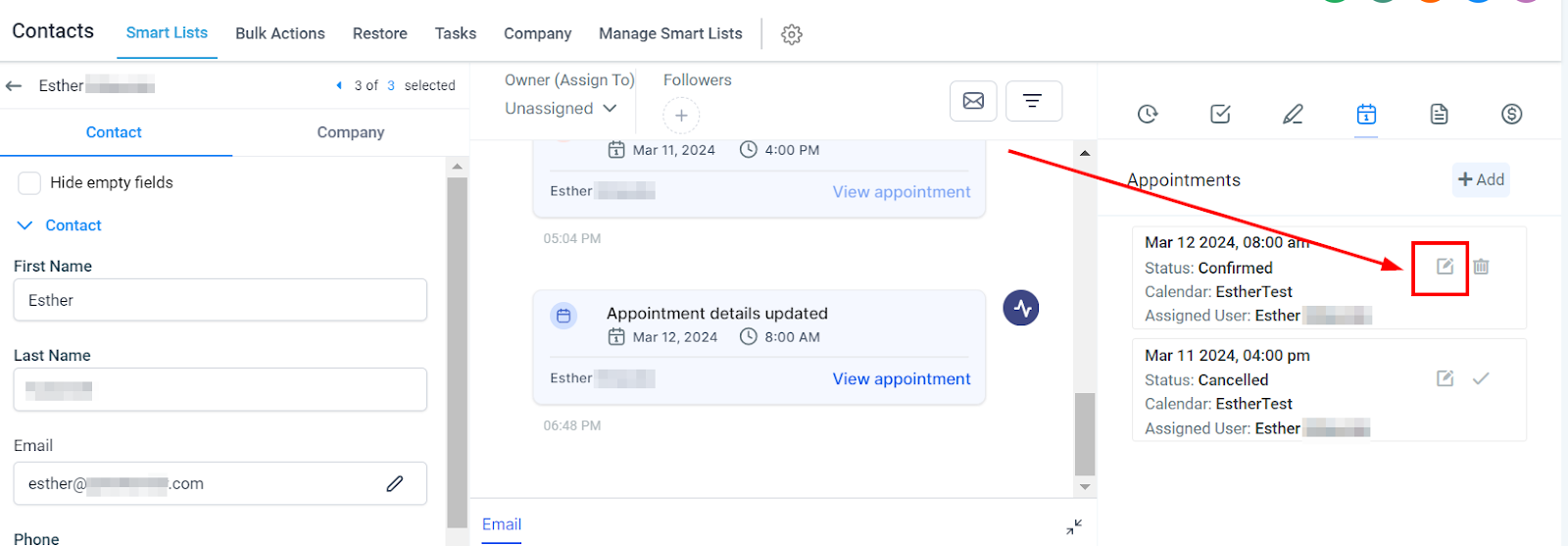Open the Appointments calendar panel icon
1568x546 pixels.
[1366, 115]
